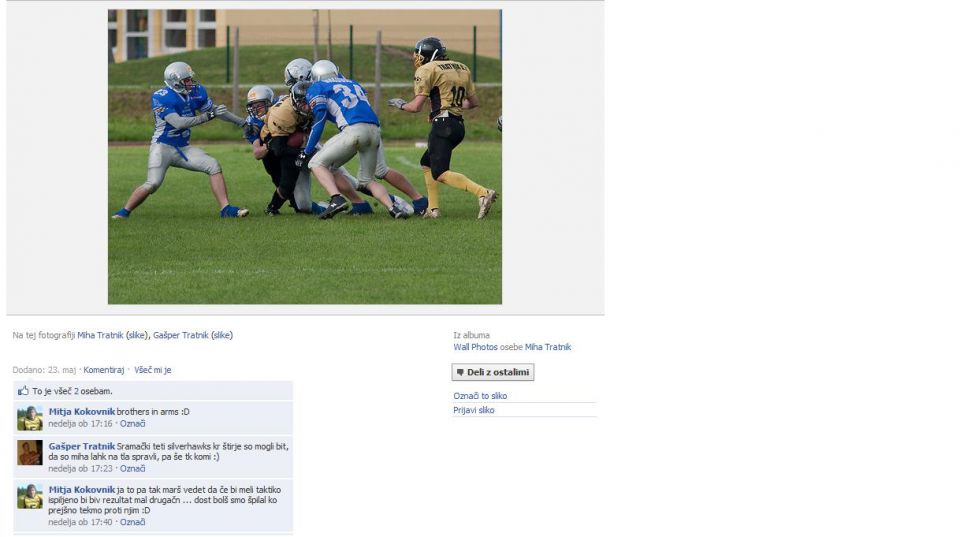Click Mitja Kokovnik's avatar on the 17:40 comment
Viewport: 960px width, 537px height.
30,497
